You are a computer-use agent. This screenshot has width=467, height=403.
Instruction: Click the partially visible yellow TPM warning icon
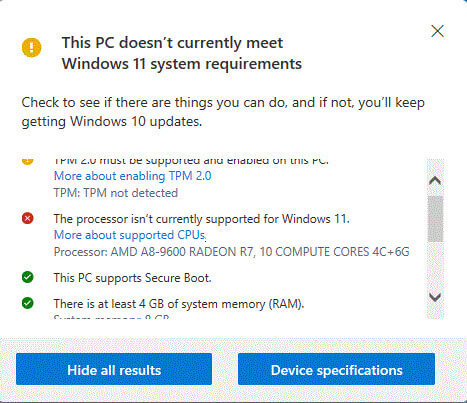28,161
